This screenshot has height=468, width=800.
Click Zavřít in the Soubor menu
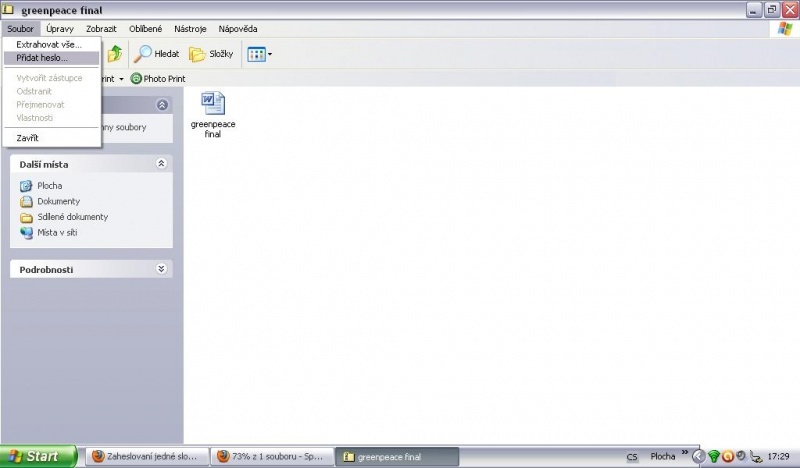(x=28, y=138)
